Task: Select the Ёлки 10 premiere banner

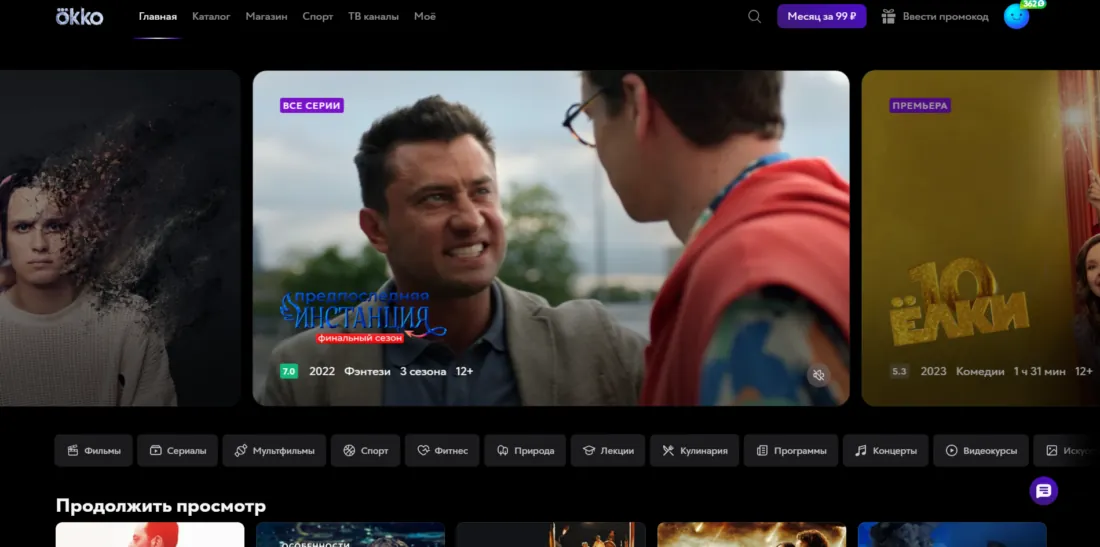Action: pos(980,240)
